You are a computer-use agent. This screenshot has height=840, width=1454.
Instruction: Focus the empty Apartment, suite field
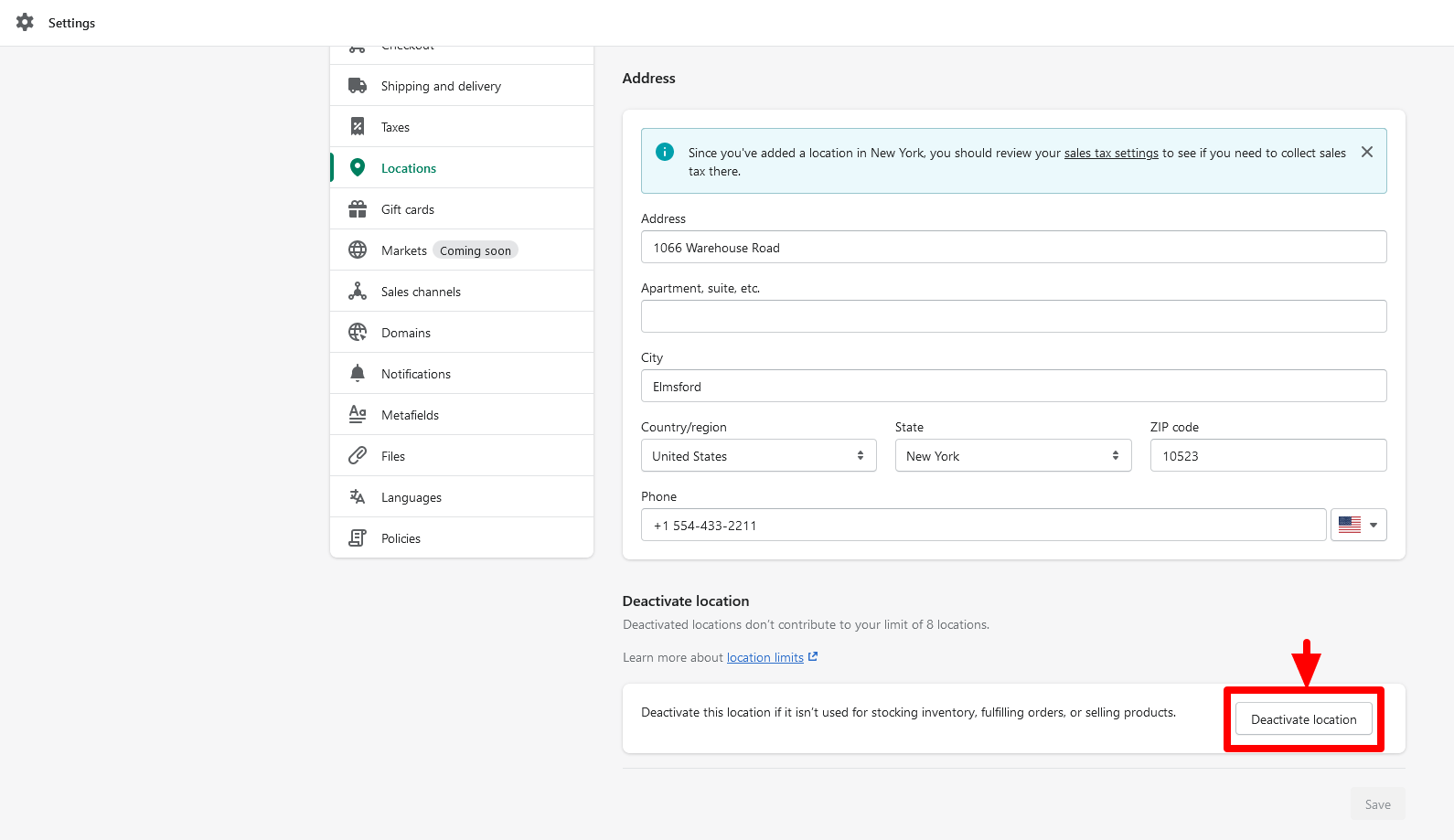pyautogui.click(x=1013, y=316)
